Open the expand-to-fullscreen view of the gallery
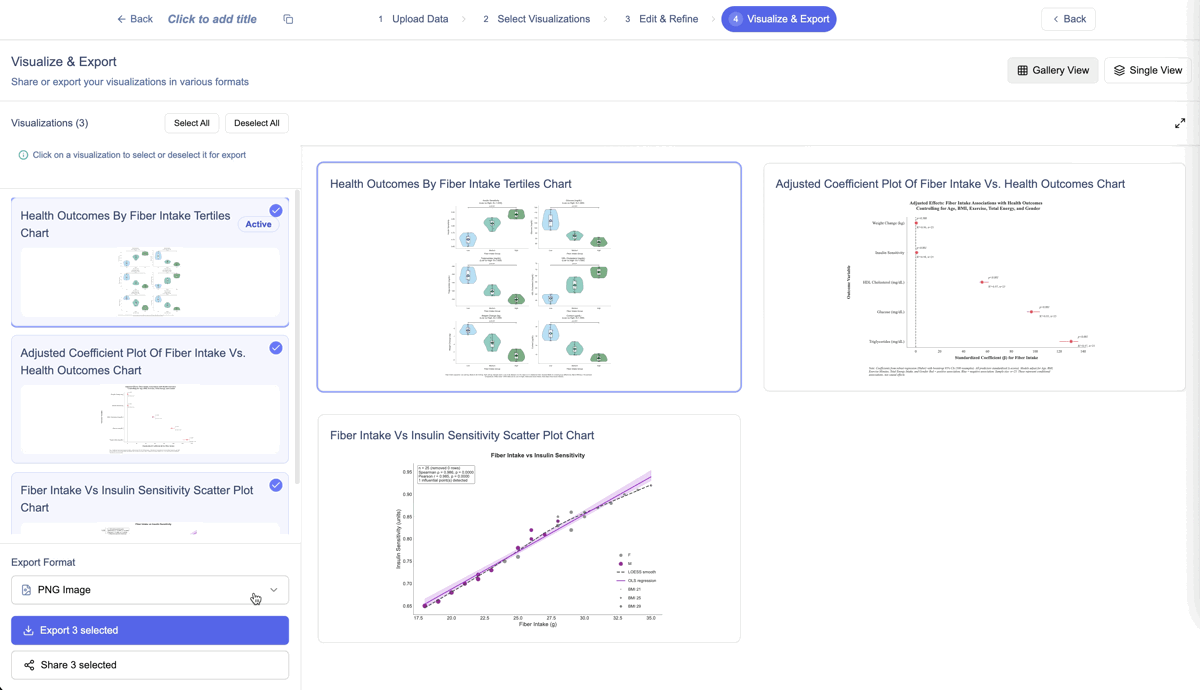This screenshot has height=690, width=1200. tap(1179, 122)
